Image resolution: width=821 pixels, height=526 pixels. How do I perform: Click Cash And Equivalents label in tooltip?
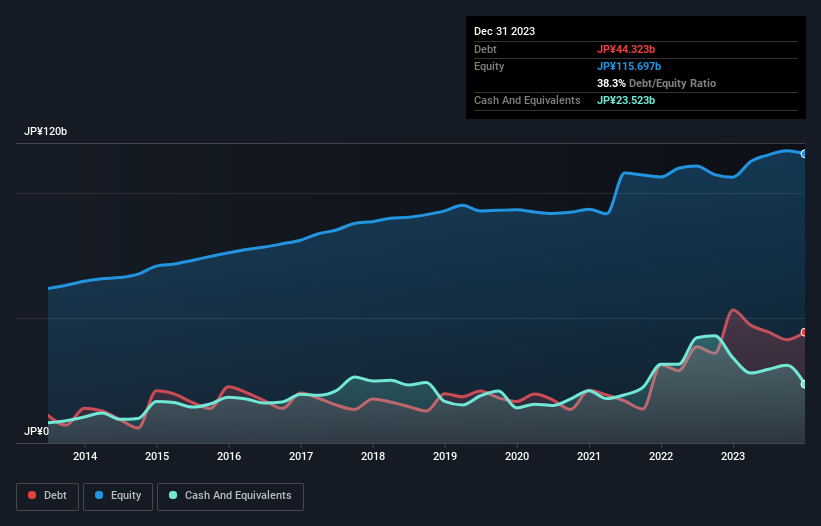click(527, 100)
